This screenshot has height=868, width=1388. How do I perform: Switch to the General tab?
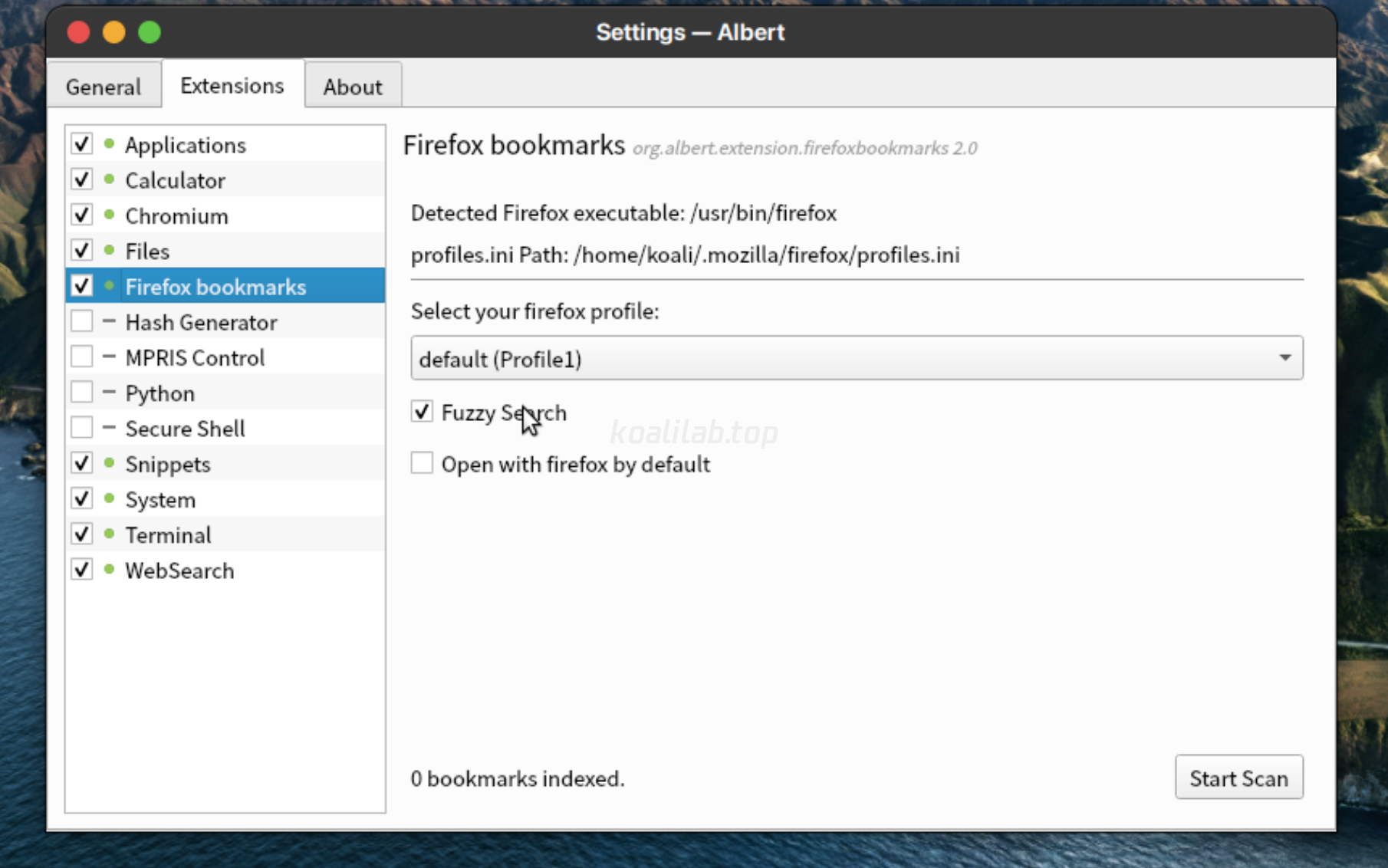pos(104,87)
